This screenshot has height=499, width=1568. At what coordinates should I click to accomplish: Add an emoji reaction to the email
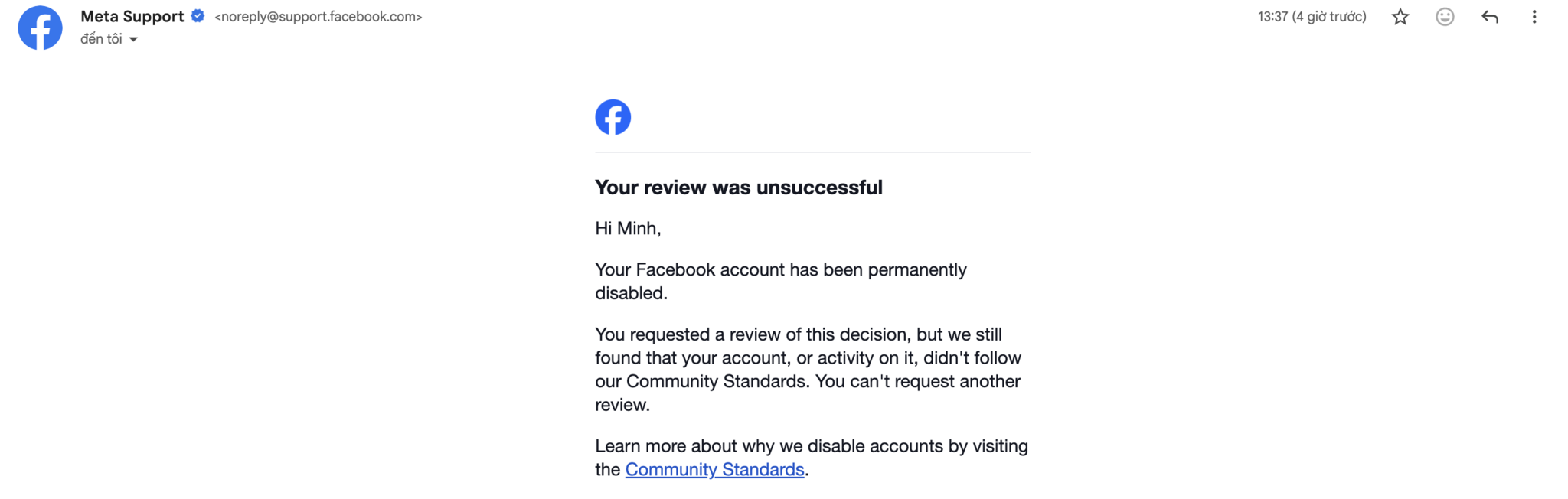point(1445,17)
